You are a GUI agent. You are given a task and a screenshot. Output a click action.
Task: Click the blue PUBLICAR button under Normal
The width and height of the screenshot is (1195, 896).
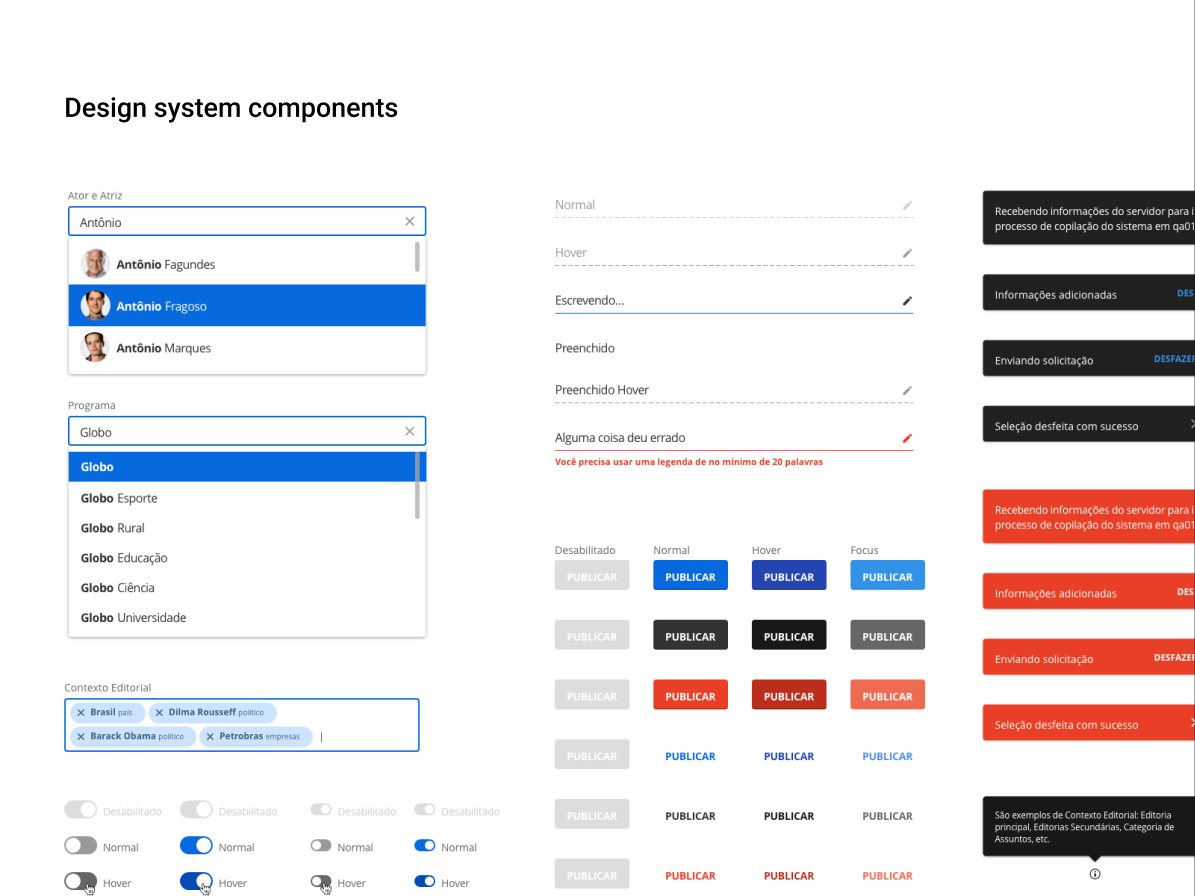(x=690, y=576)
